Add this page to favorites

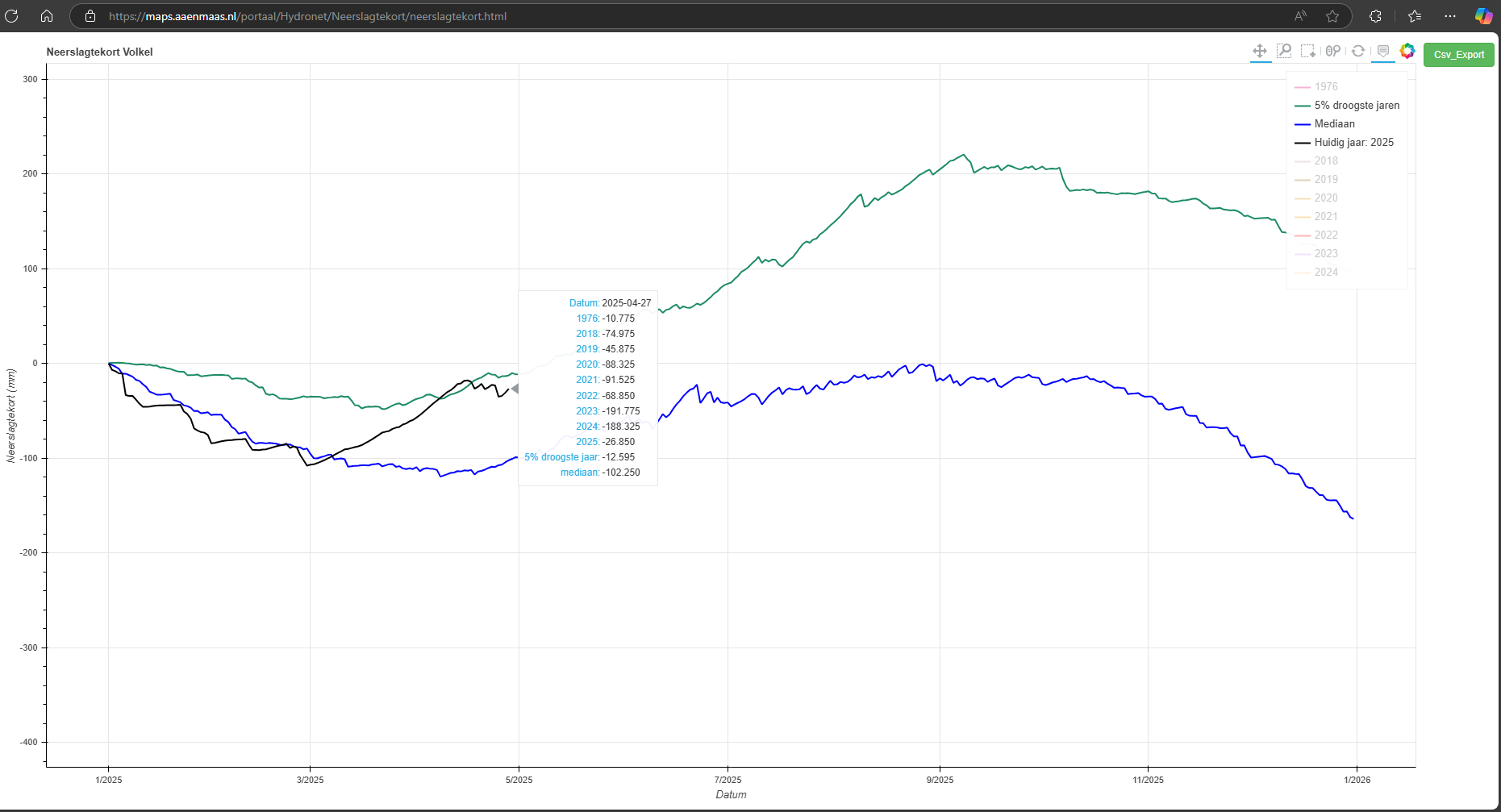click(1332, 16)
